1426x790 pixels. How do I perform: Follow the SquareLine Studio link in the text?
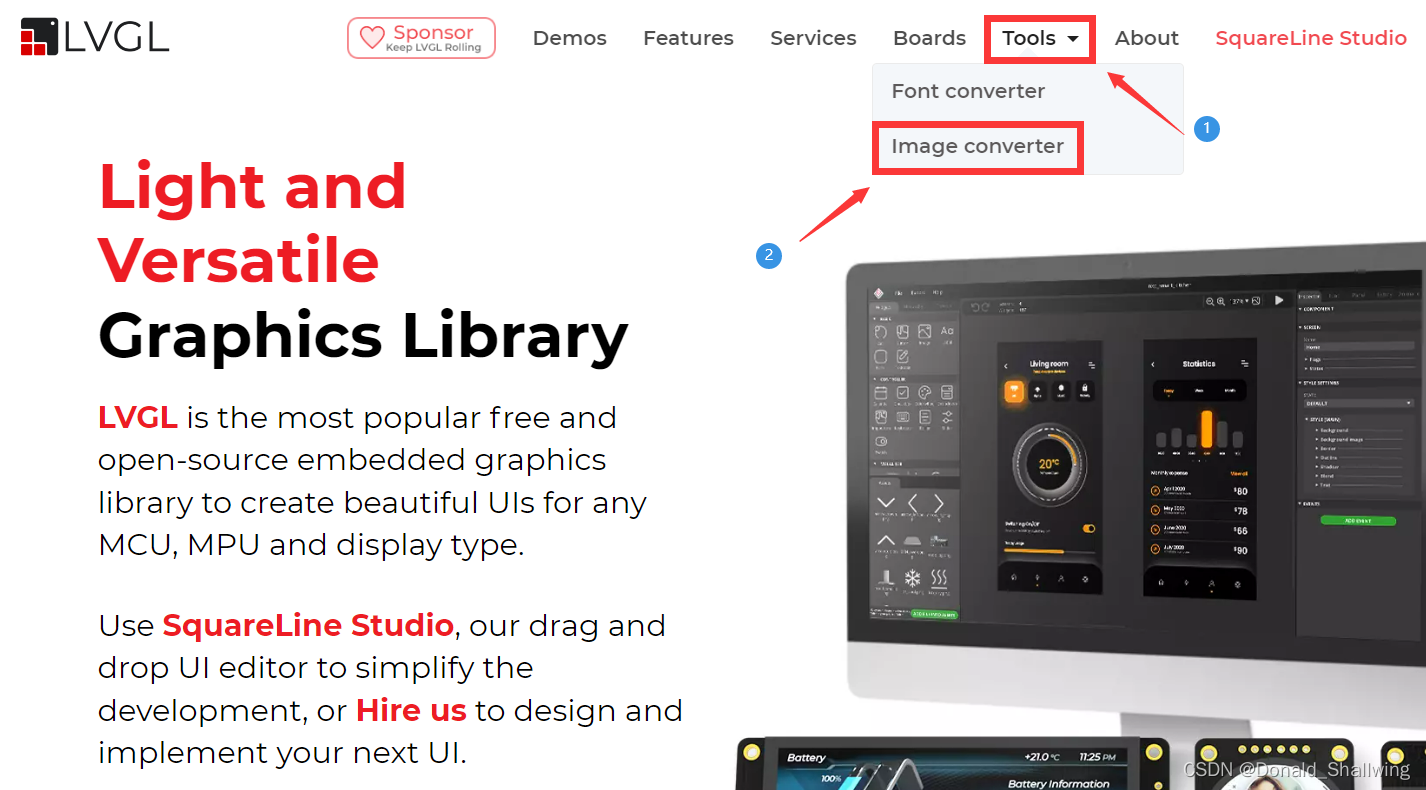pyautogui.click(x=308, y=626)
